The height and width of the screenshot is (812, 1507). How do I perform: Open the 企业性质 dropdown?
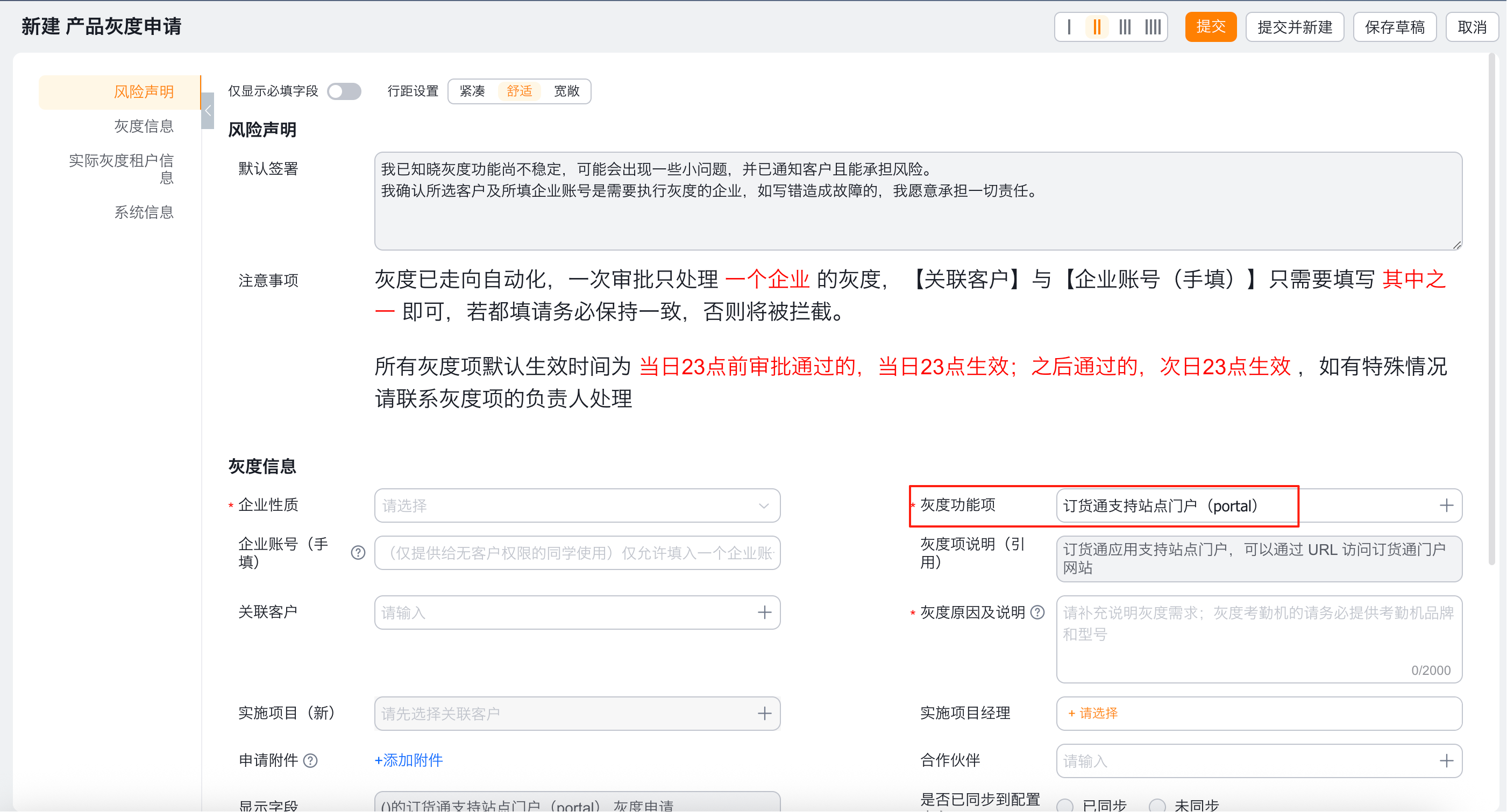(x=577, y=505)
